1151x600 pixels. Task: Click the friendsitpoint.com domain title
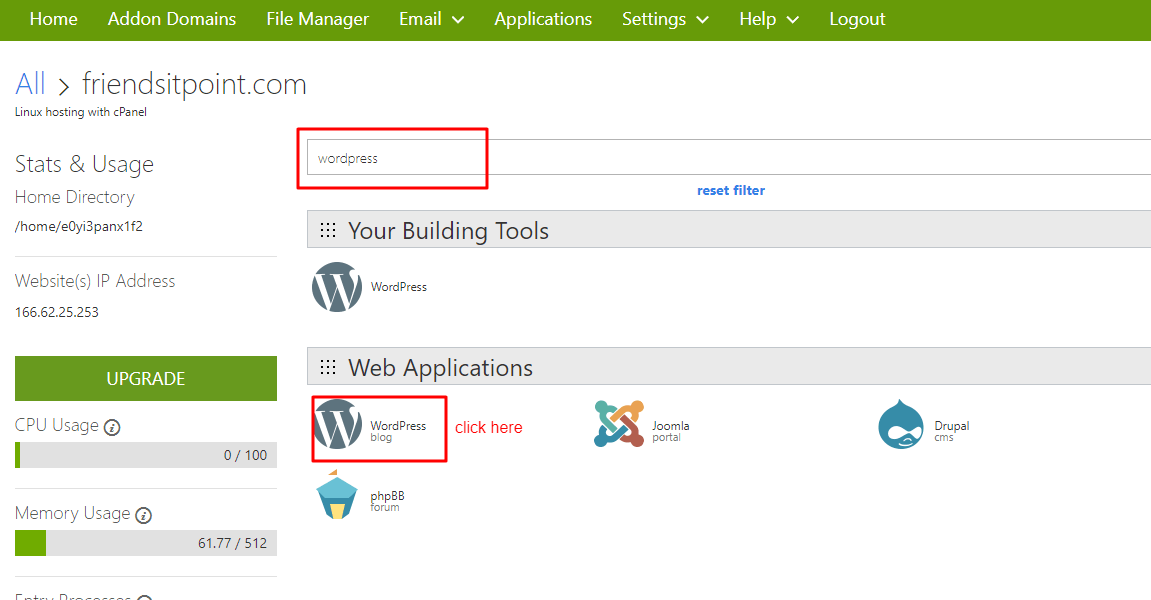(x=195, y=84)
